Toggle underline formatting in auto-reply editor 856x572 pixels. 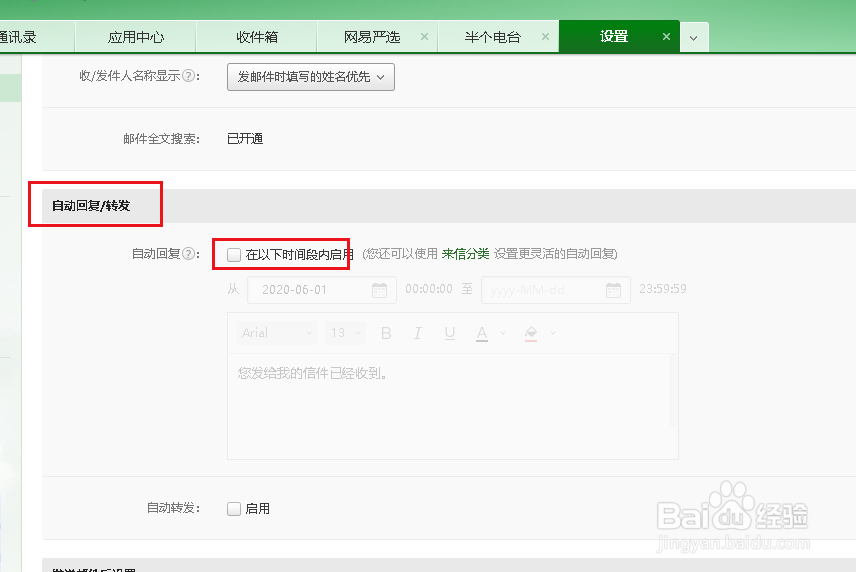tap(450, 333)
